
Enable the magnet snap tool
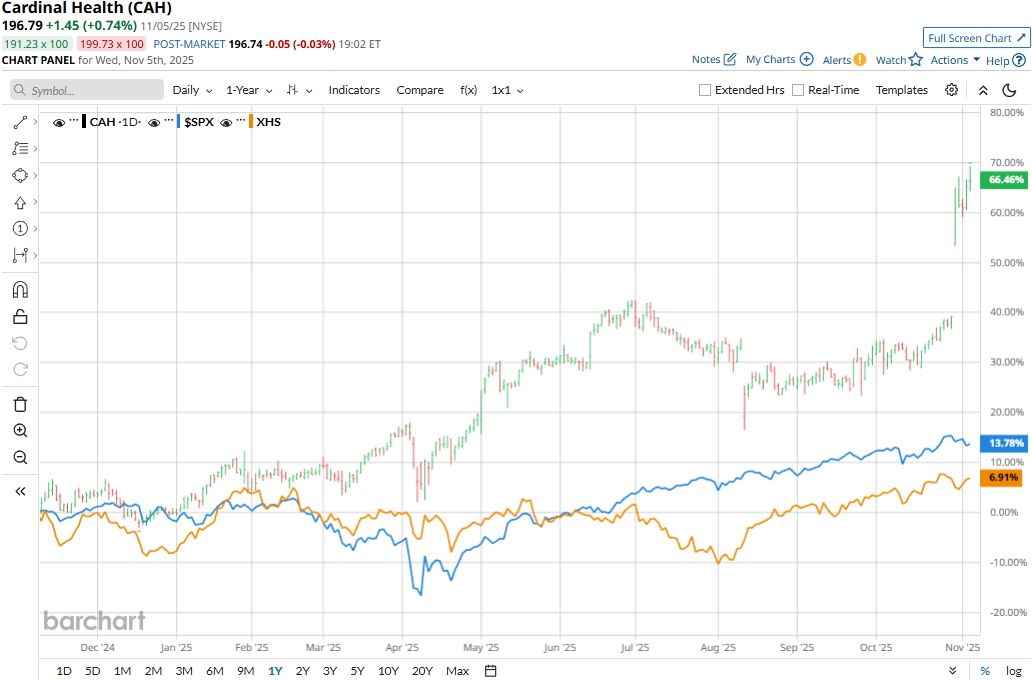click(x=20, y=290)
